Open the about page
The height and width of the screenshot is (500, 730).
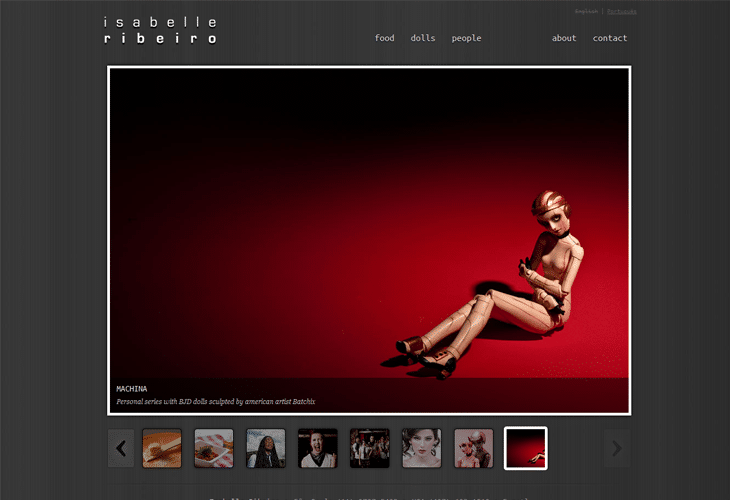(564, 38)
